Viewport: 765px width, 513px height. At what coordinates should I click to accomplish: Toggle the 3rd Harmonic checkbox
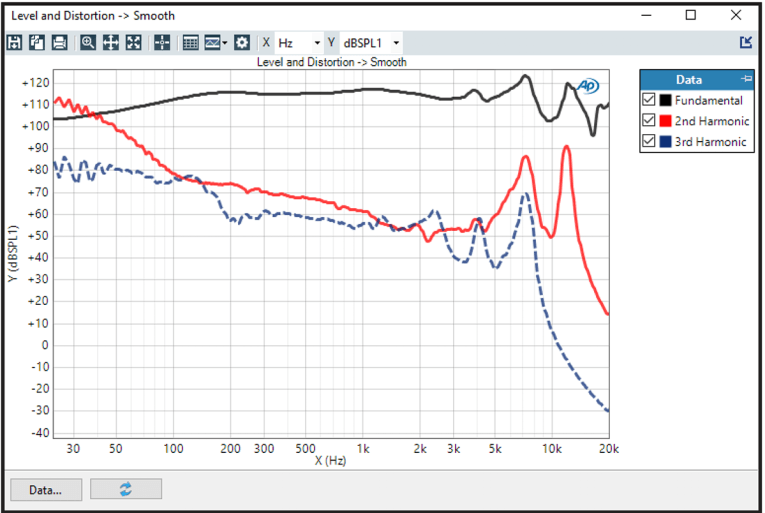coord(649,142)
